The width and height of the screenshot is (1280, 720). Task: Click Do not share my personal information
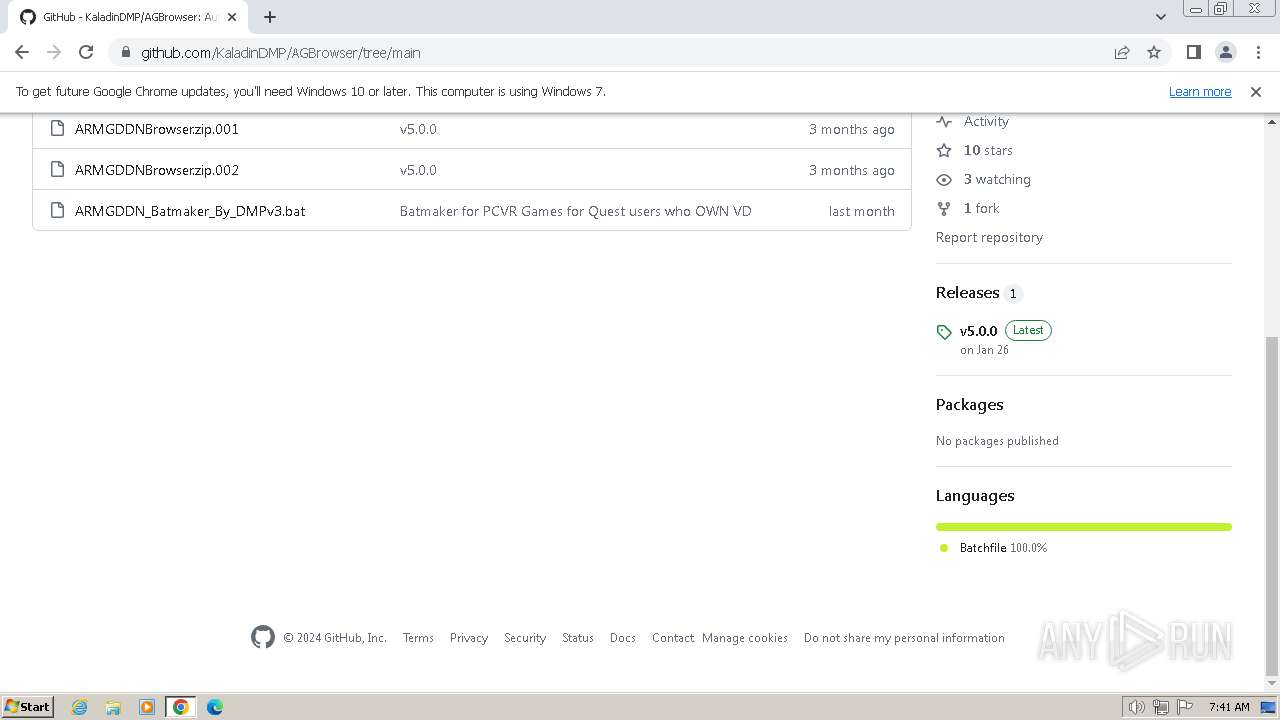(904, 638)
